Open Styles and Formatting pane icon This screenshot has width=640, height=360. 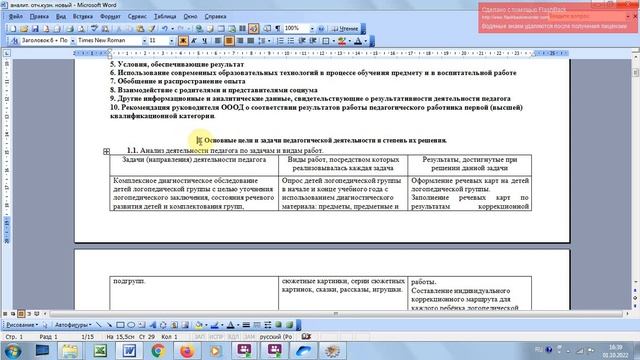tap(15, 40)
